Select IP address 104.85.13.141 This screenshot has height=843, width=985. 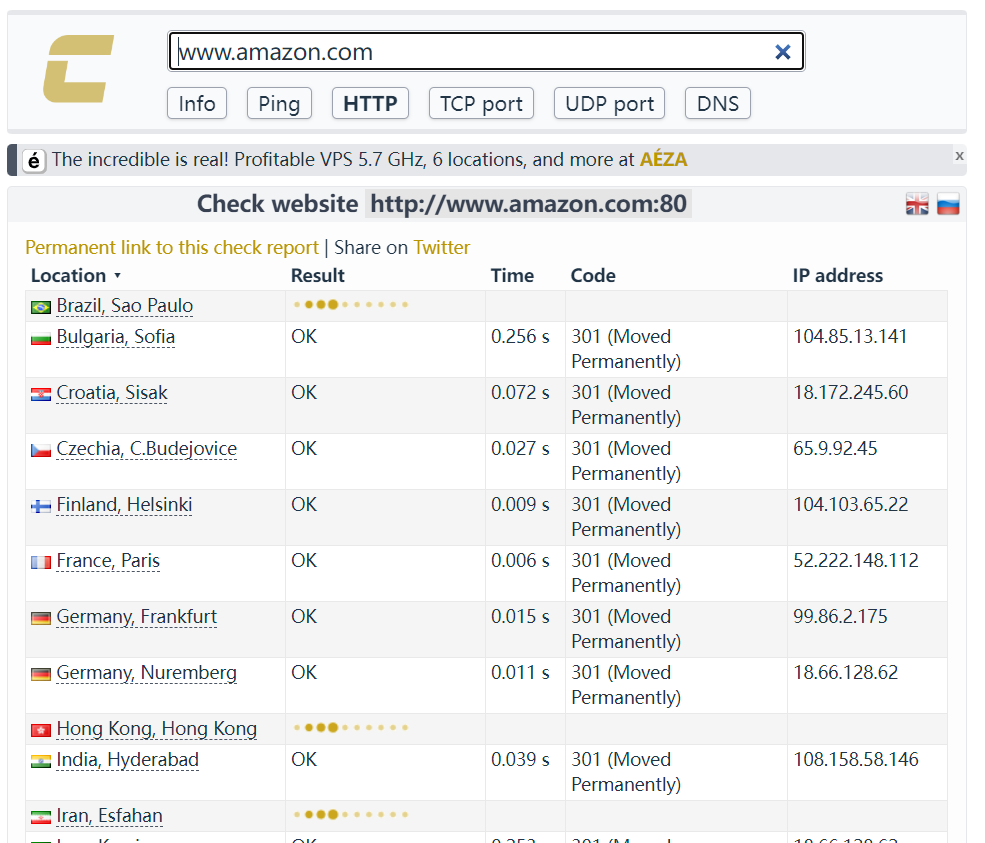click(850, 337)
